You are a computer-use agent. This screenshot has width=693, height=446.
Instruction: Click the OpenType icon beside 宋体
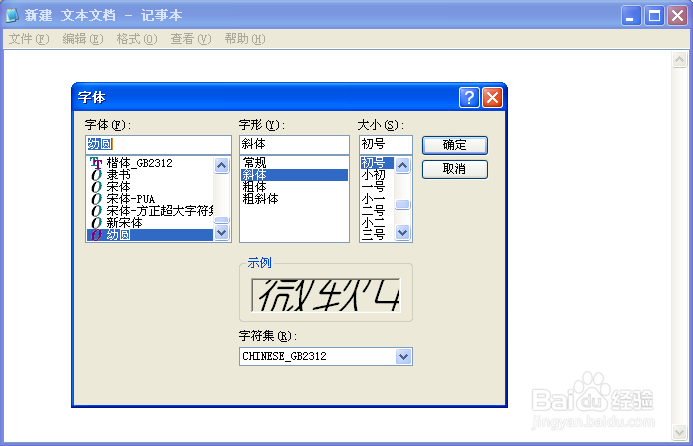point(96,187)
